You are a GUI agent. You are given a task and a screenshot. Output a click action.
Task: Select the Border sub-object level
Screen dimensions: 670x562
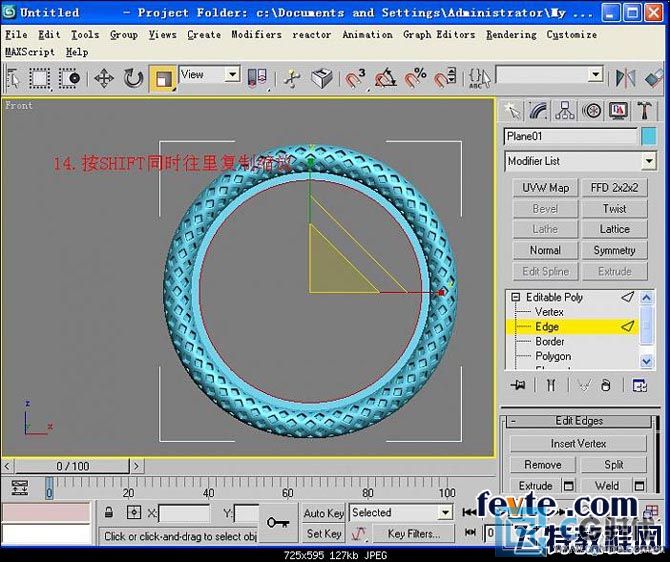550,341
